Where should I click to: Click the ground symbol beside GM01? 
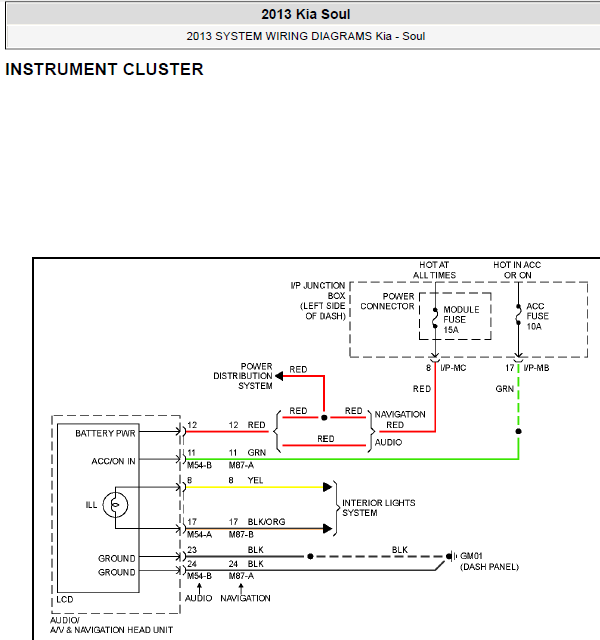451,556
